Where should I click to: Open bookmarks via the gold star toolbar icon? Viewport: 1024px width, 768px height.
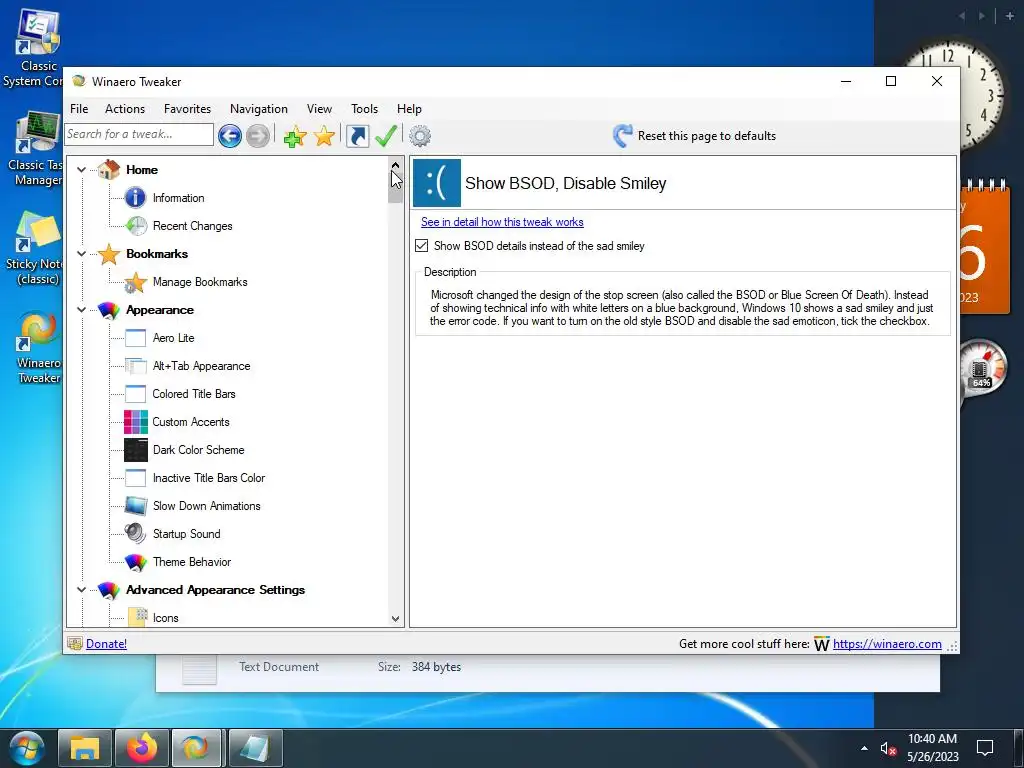324,136
